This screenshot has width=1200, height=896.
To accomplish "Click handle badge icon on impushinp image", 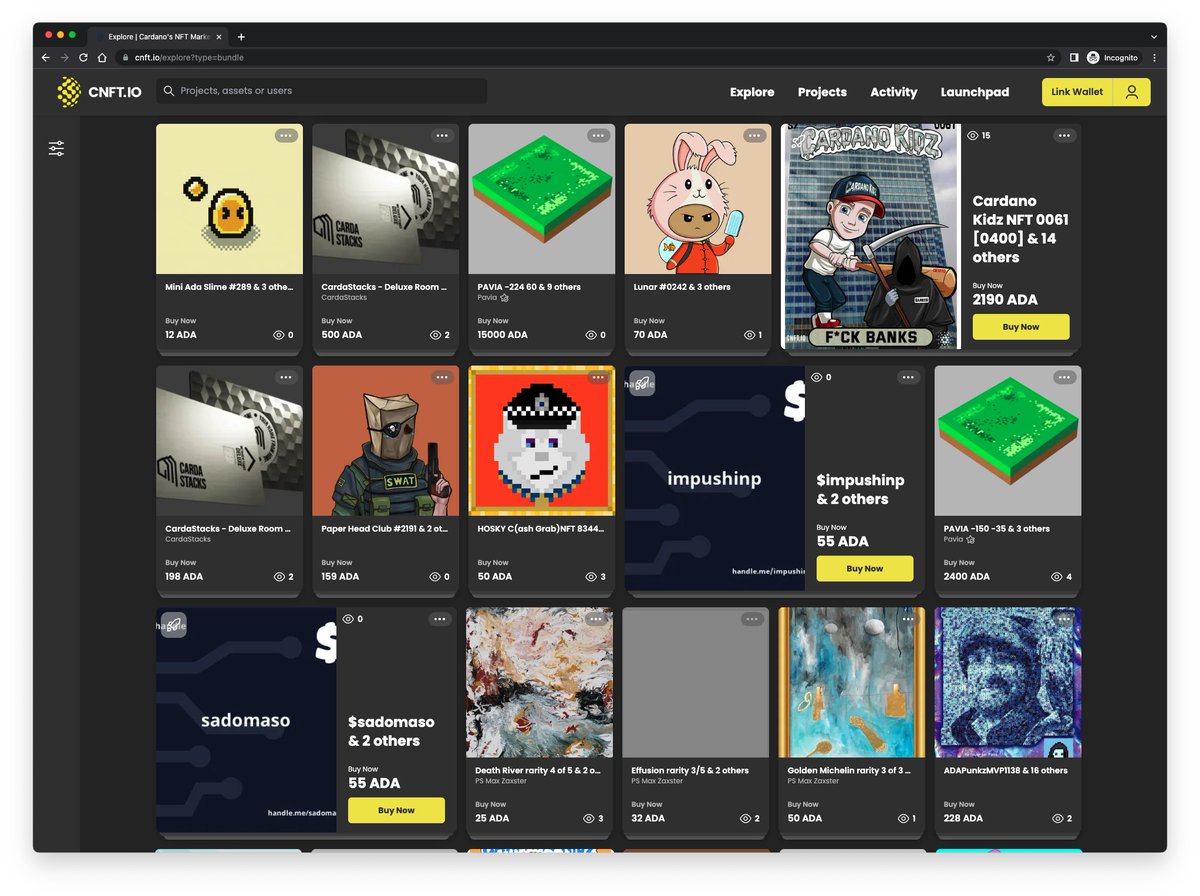I will click(642, 383).
